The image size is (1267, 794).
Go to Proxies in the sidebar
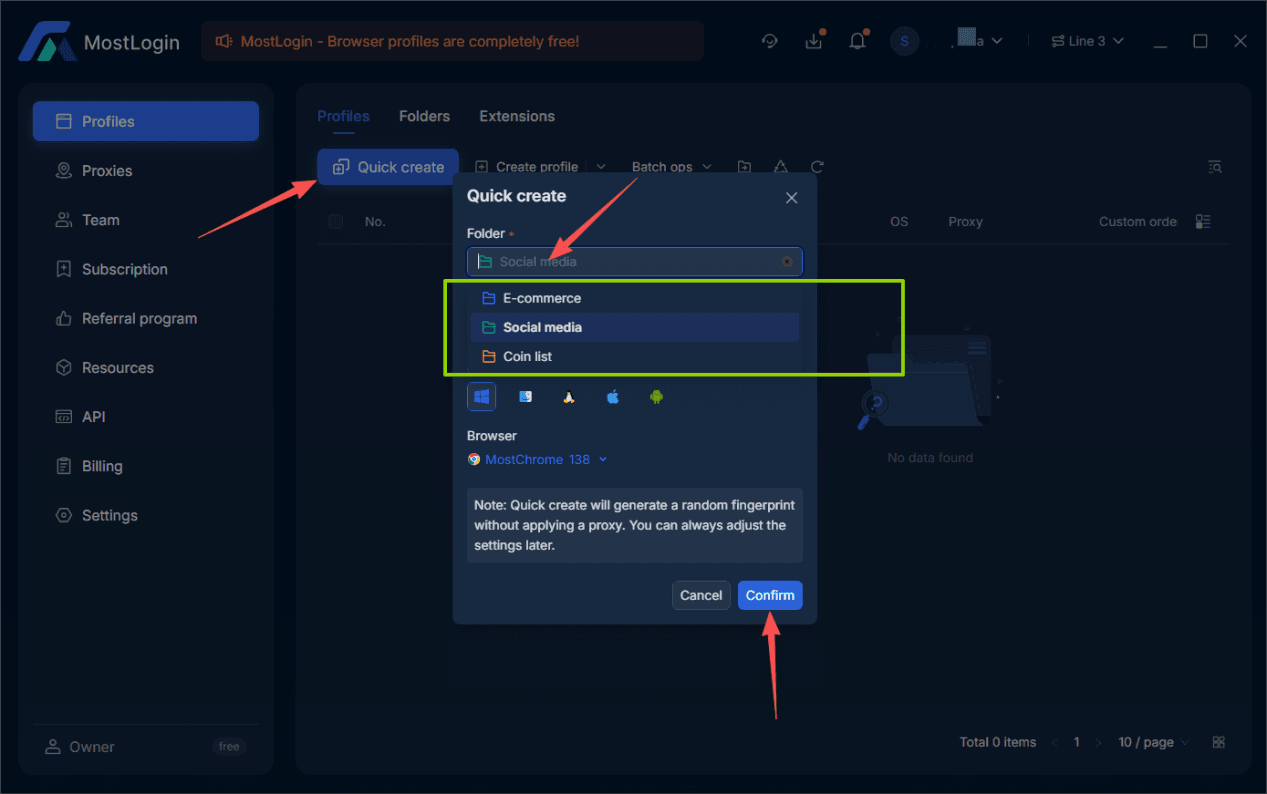click(146, 171)
